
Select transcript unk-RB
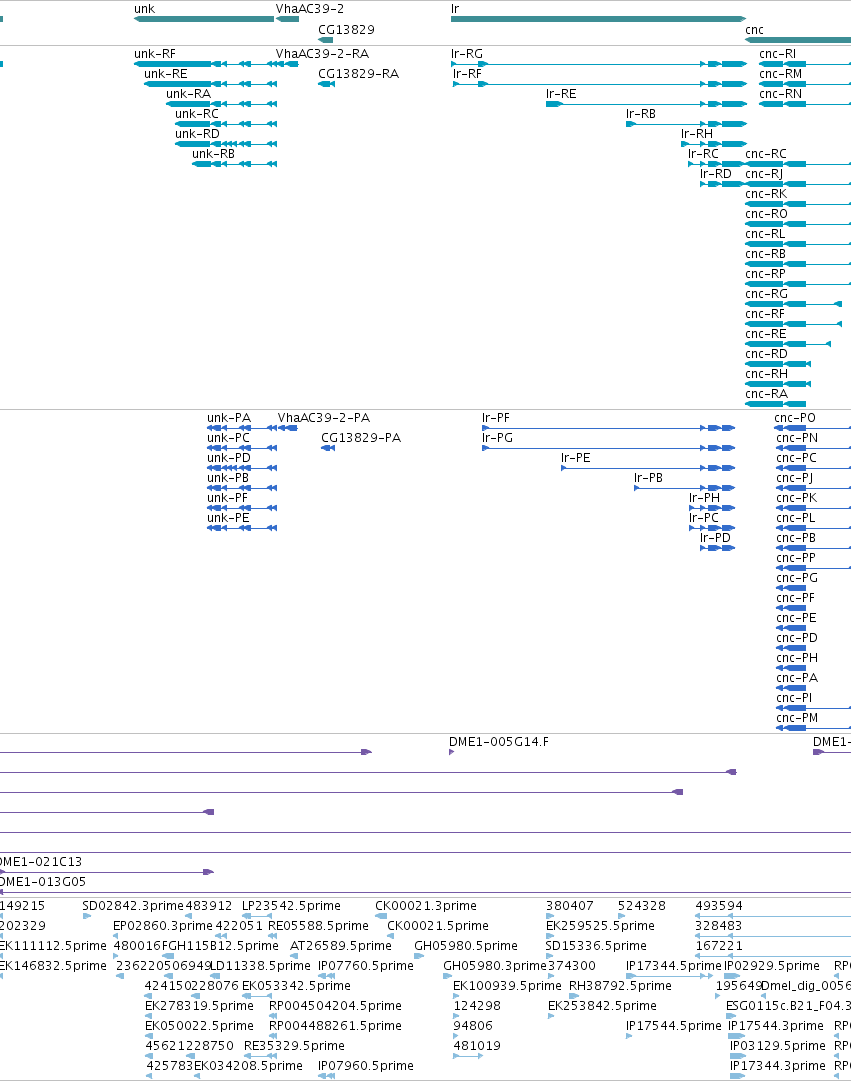(213, 154)
